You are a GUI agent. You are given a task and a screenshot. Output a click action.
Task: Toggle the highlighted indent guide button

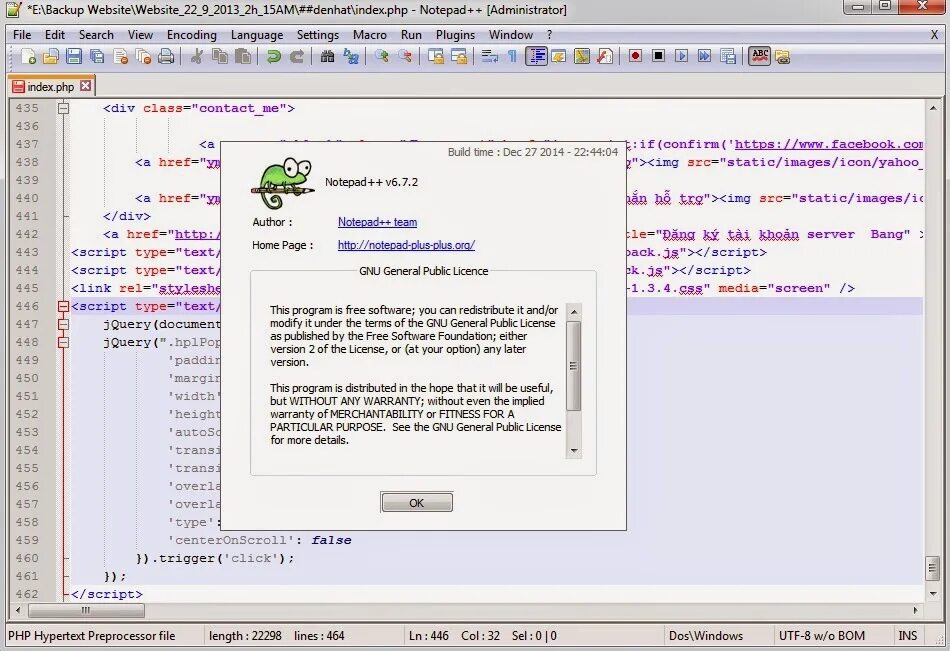(536, 57)
